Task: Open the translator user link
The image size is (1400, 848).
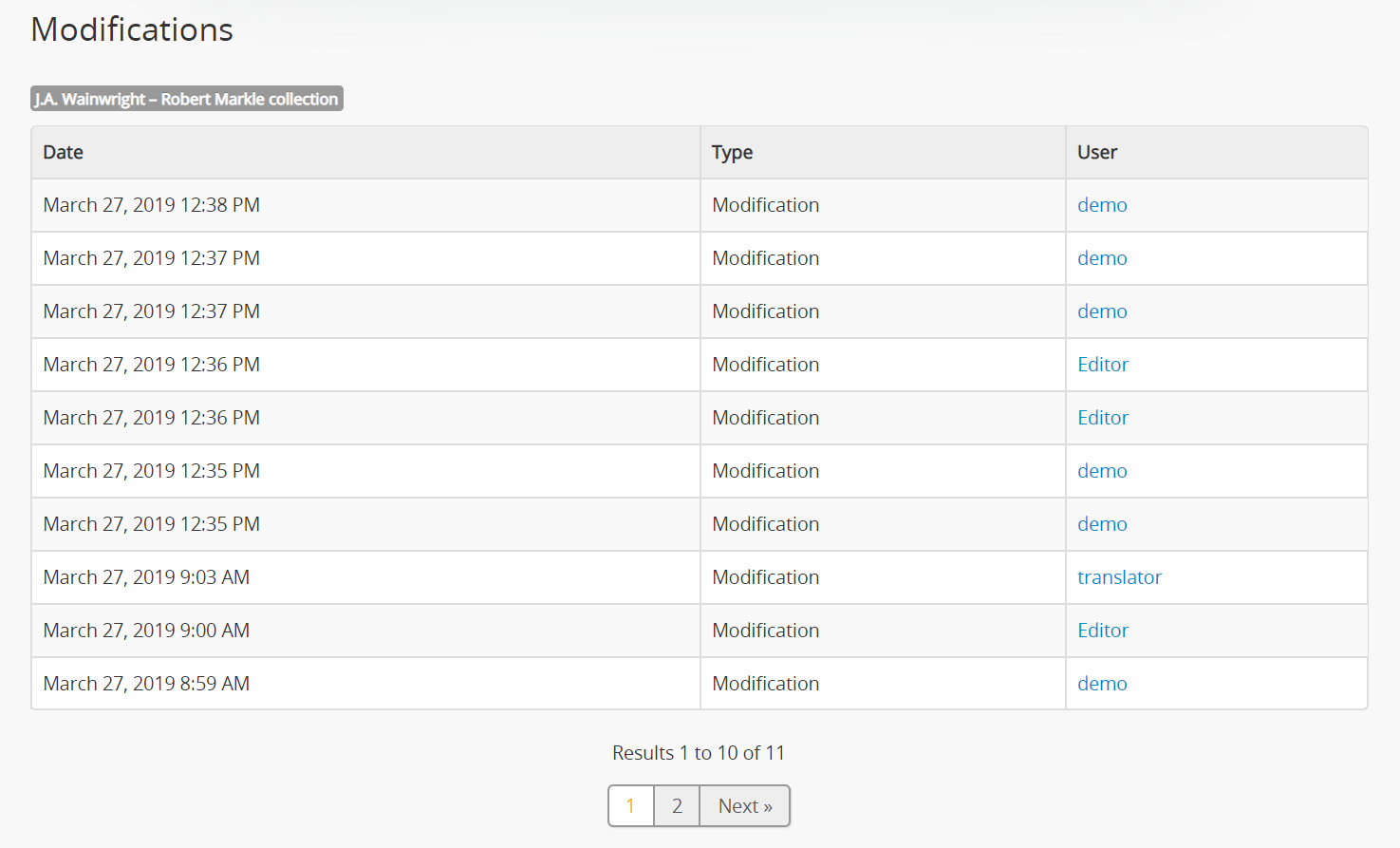Action: (x=1119, y=577)
